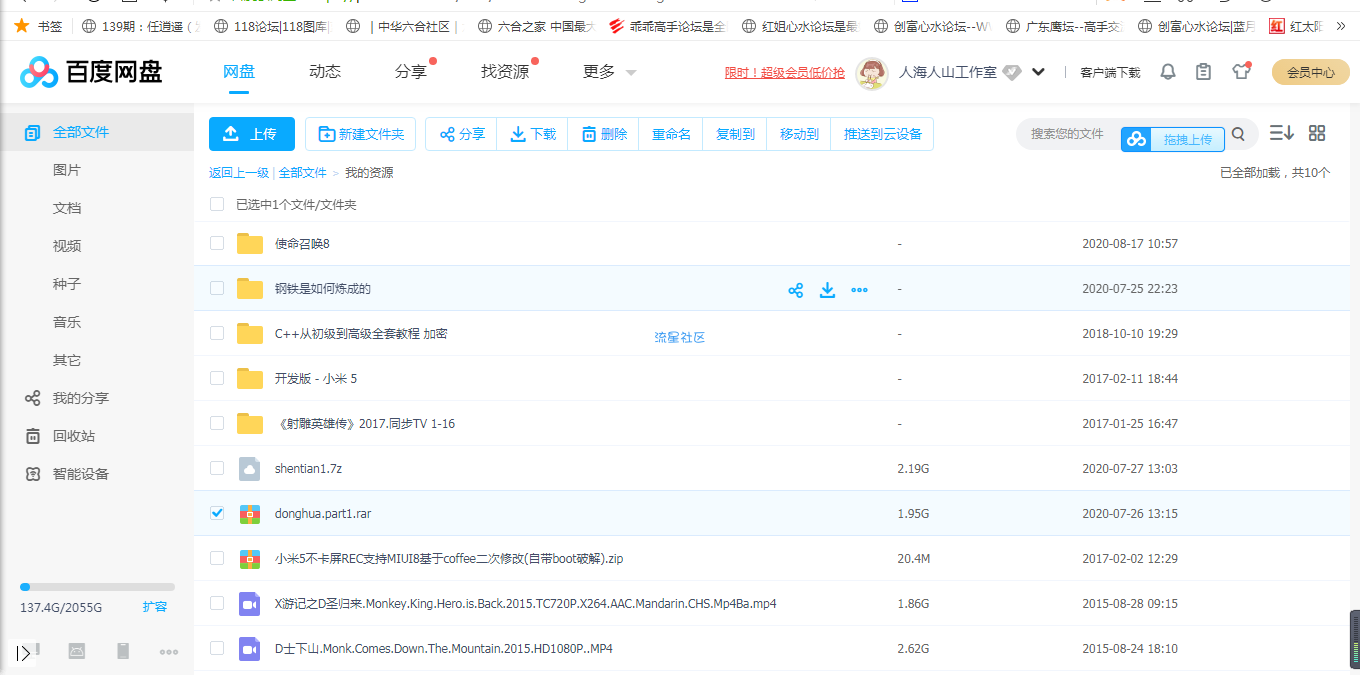Select 图片 category in the sidebar
The image size is (1360, 675).
tap(67, 170)
